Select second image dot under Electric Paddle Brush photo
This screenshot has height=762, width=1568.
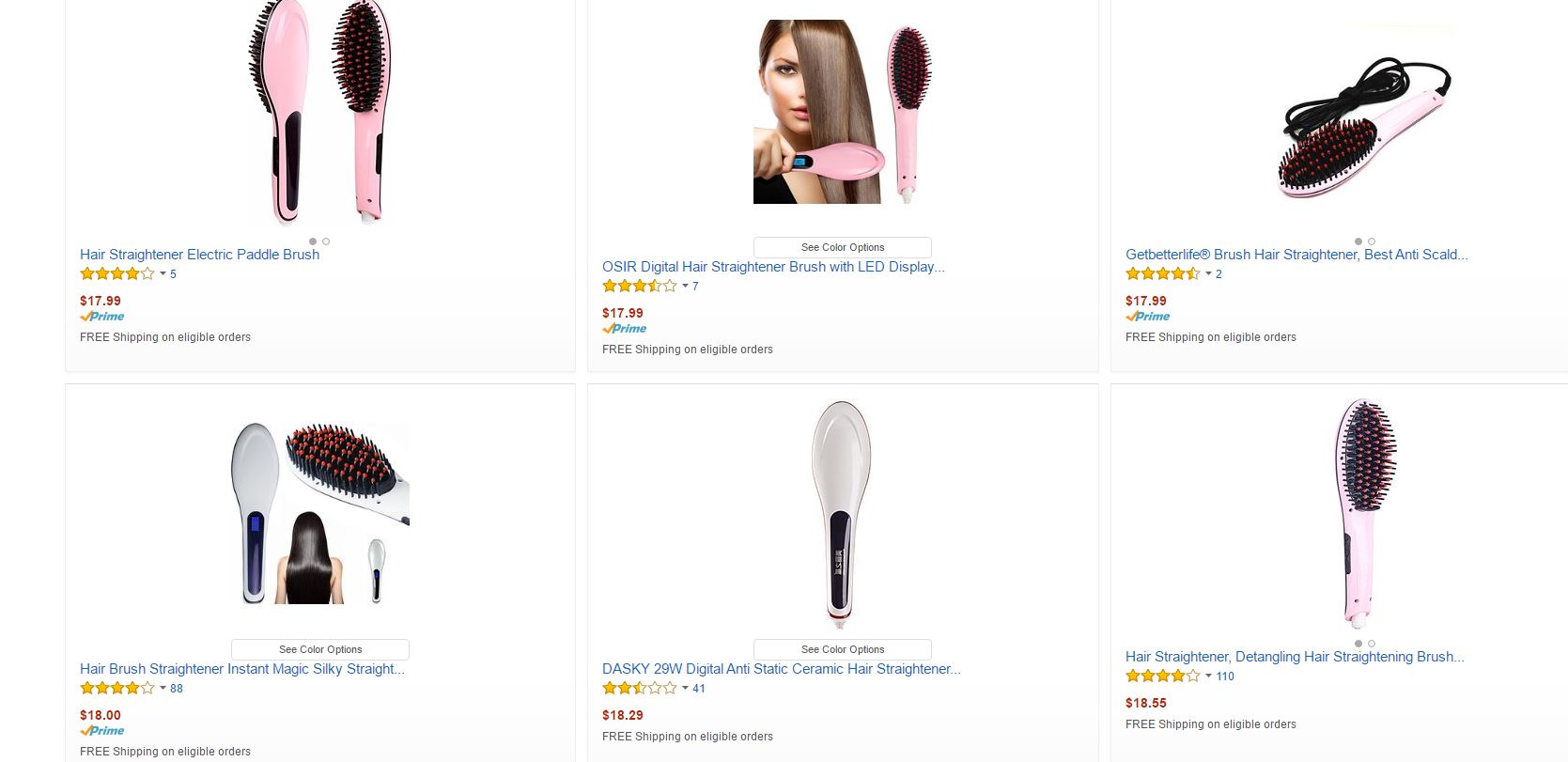[326, 241]
